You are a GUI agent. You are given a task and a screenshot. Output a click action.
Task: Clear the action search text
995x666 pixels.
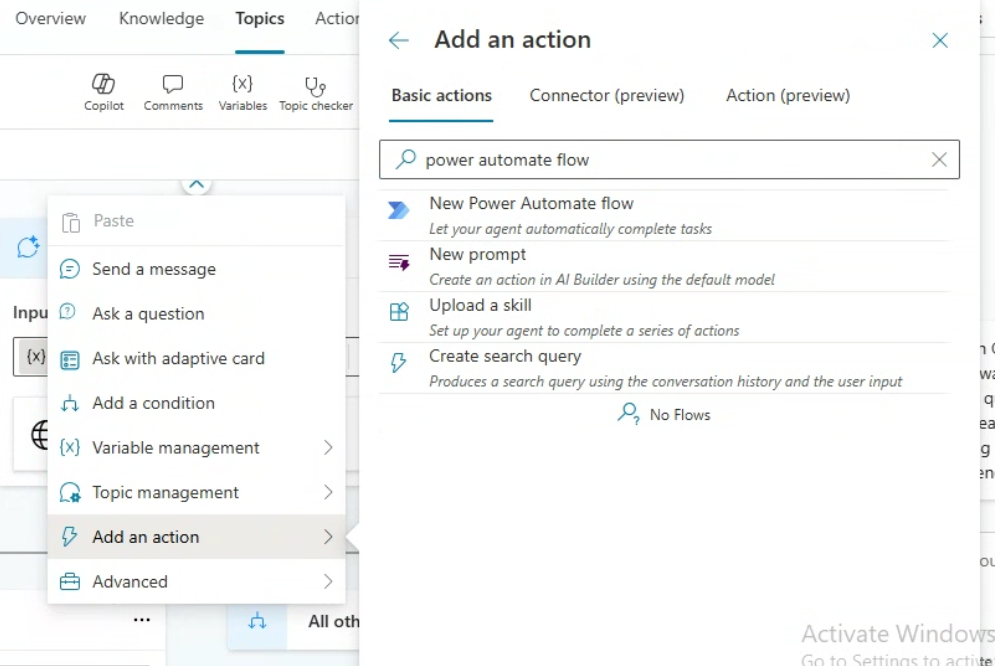(x=939, y=160)
